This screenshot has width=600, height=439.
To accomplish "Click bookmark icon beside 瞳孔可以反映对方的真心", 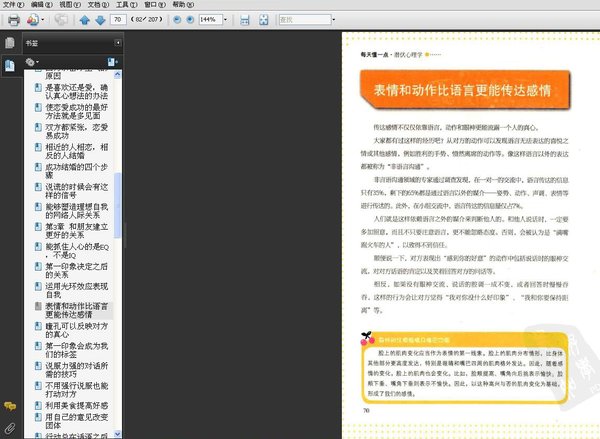I will [38, 326].
